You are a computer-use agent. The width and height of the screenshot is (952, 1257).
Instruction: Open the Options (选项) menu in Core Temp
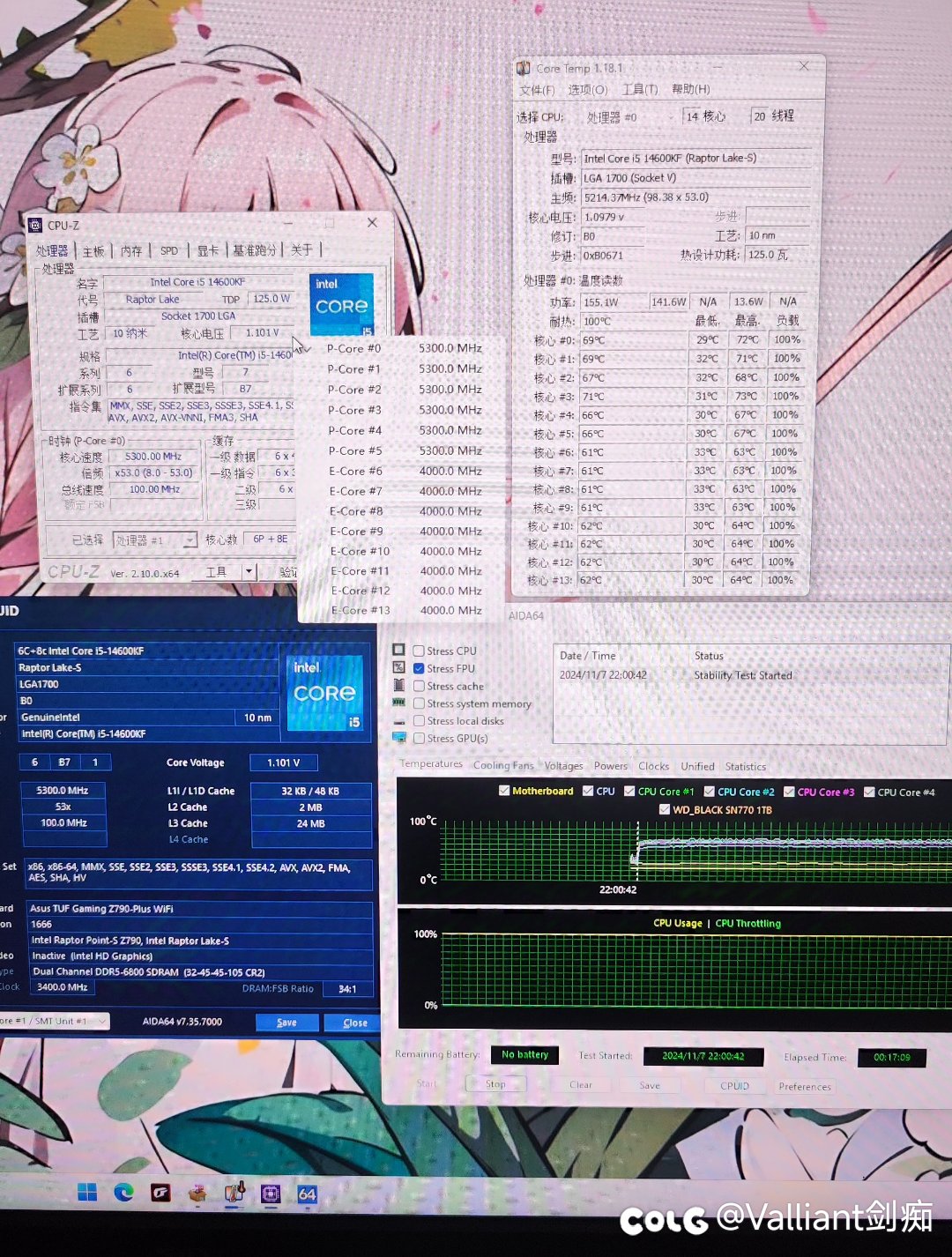pos(588,90)
